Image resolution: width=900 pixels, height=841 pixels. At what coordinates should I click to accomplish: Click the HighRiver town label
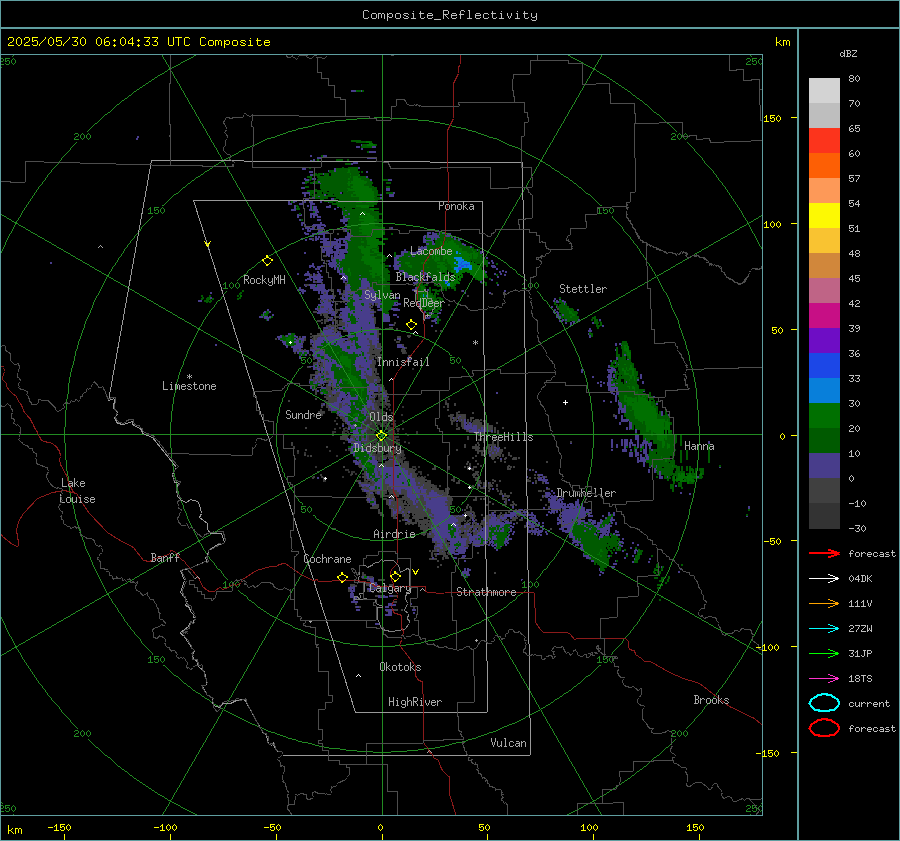(415, 702)
